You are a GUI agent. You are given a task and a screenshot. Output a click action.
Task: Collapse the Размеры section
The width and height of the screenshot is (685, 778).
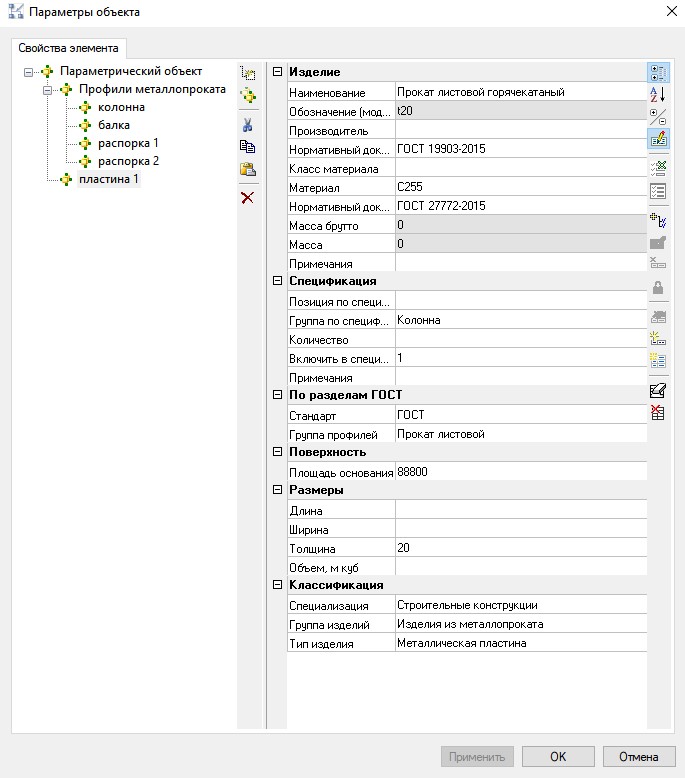[277, 490]
